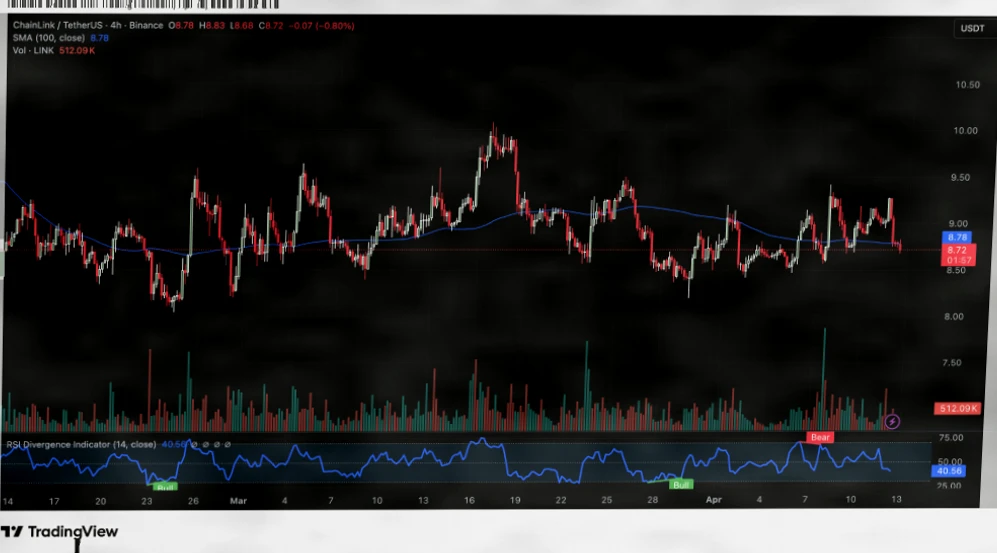The height and width of the screenshot is (553, 997).
Task: Click the 10.00 price axis label
Action: tap(966, 131)
